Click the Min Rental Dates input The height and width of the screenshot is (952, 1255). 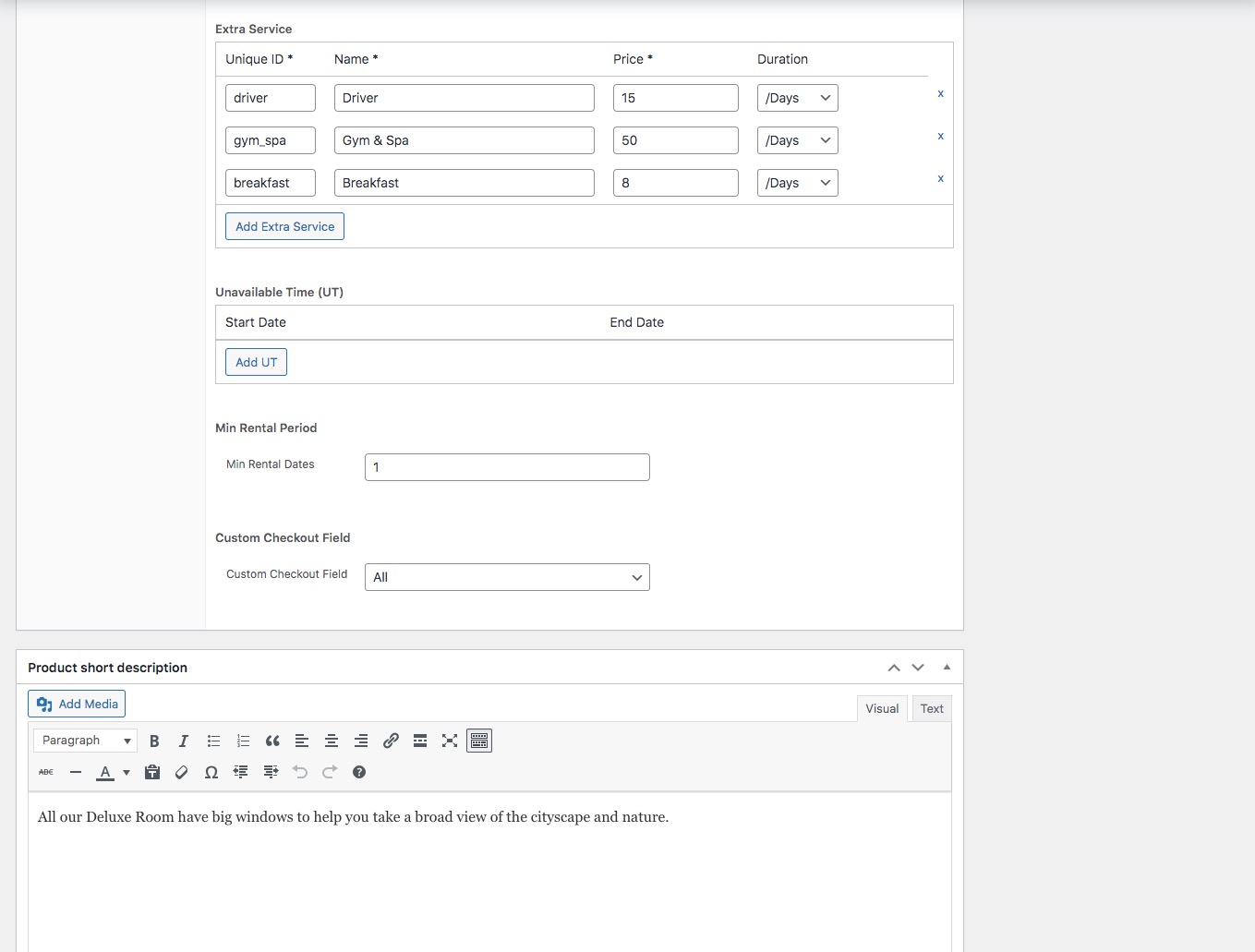coord(507,467)
